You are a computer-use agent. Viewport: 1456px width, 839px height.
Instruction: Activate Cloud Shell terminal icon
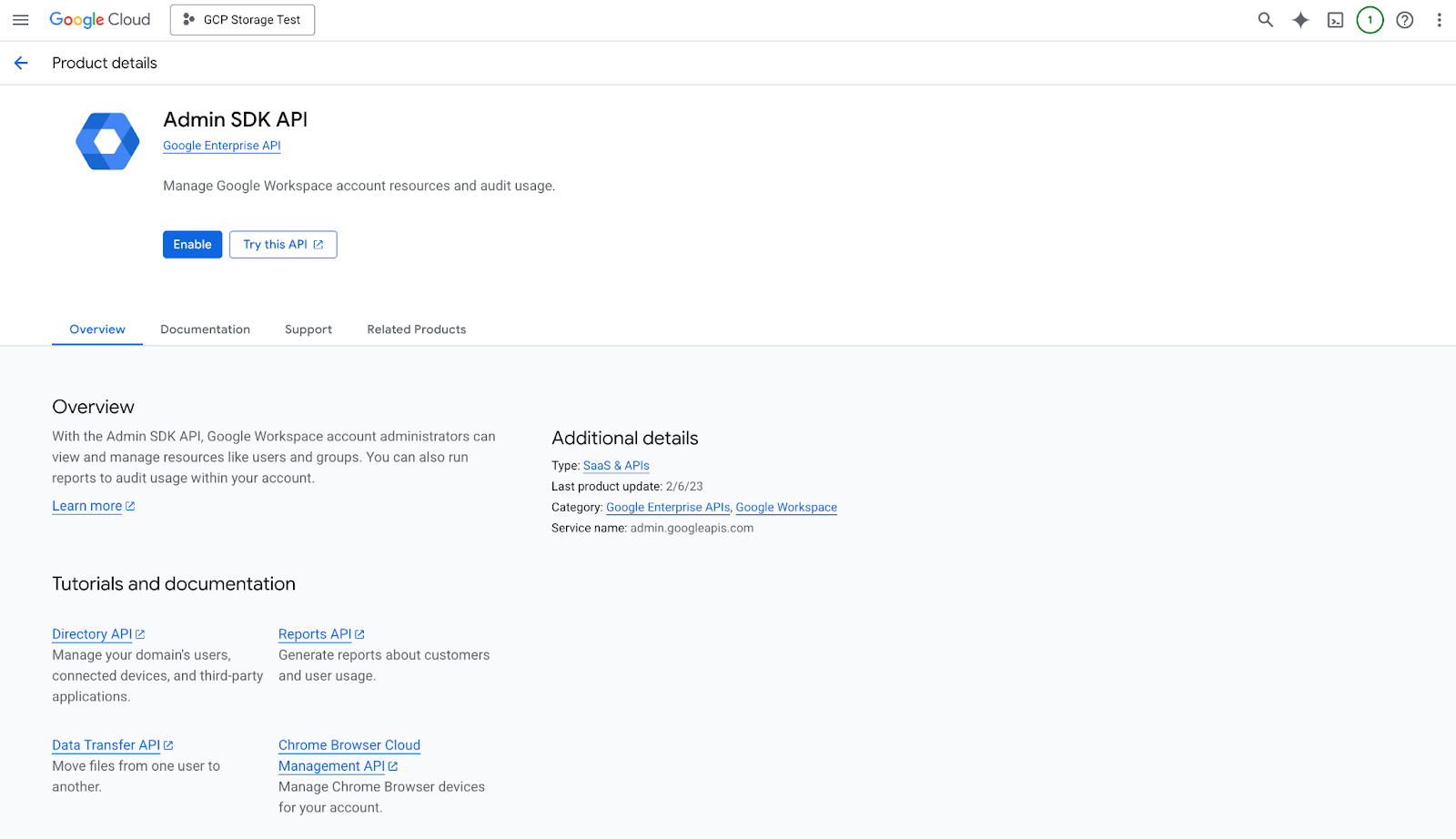(x=1335, y=20)
